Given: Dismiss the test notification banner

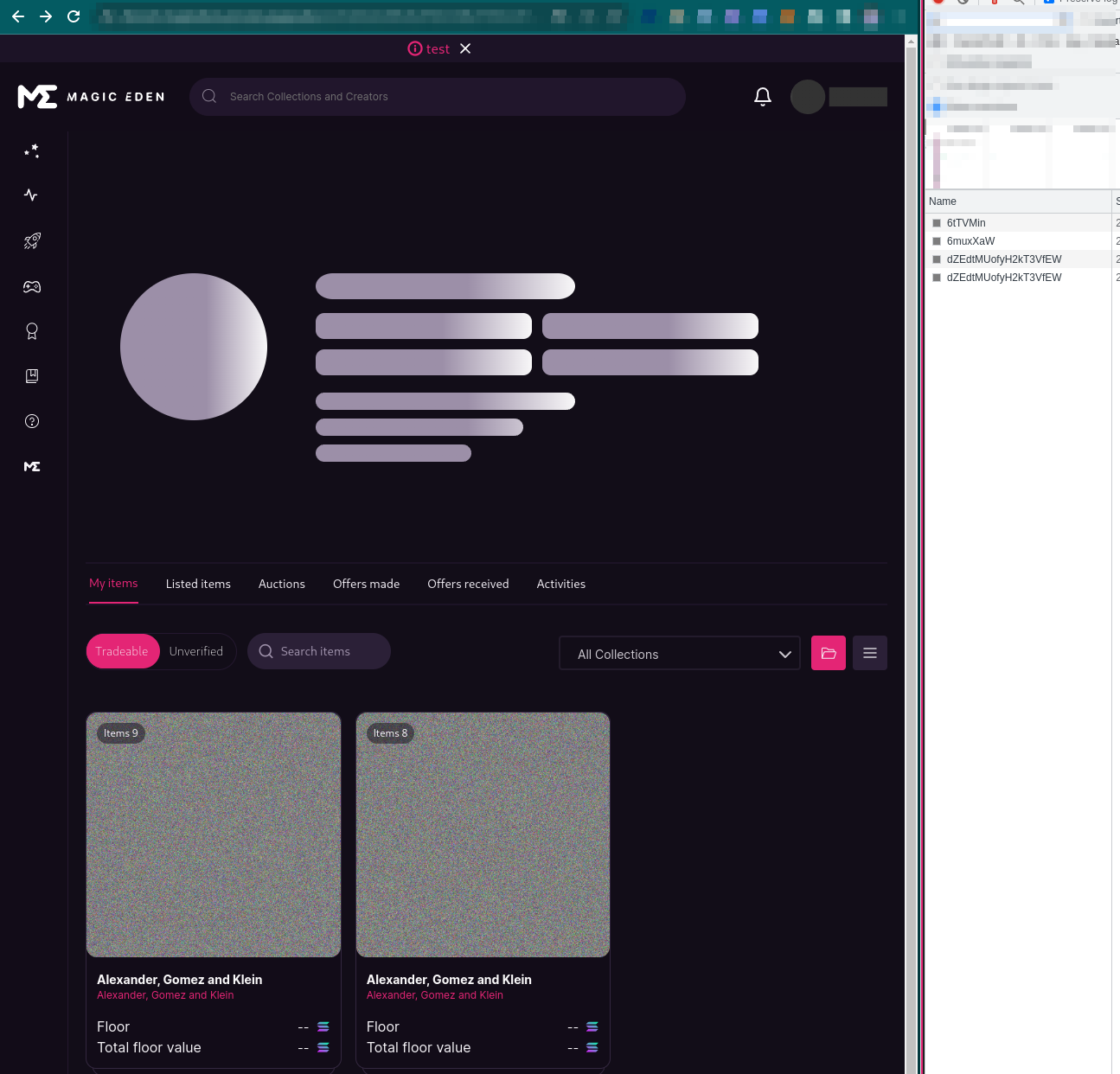Looking at the screenshot, I should (465, 49).
